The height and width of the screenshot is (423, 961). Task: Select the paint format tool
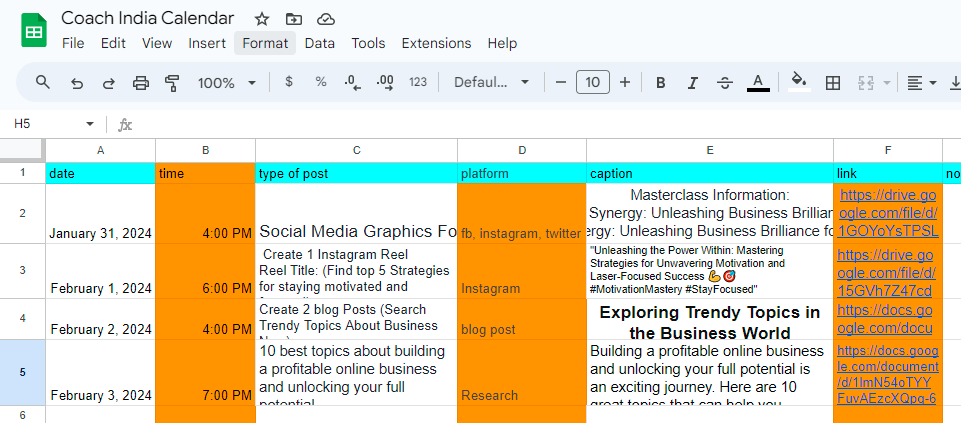coord(172,83)
